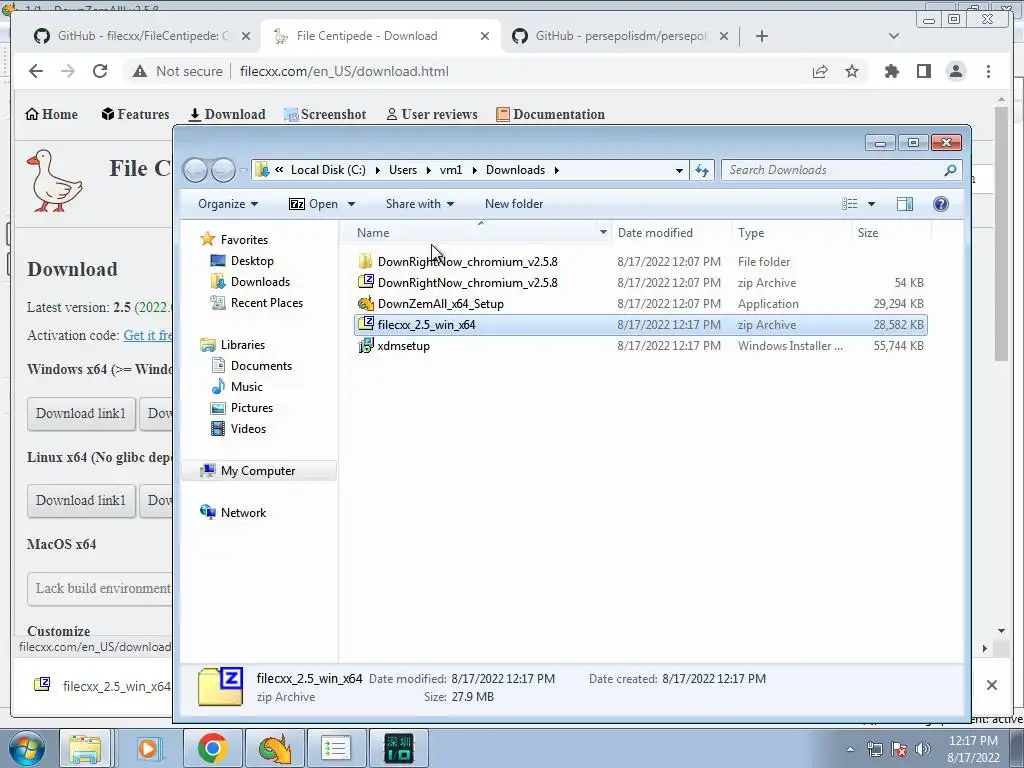Image resolution: width=1024 pixels, height=768 pixels.
Task: Click the Windows x64 Download link1 button
Action: click(x=81, y=413)
